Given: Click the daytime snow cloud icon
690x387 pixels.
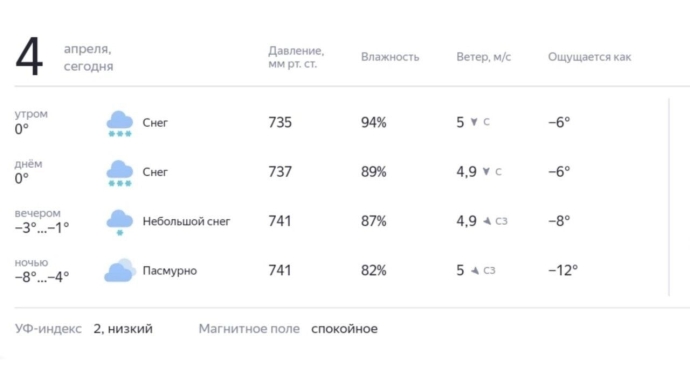Looking at the screenshot, I should point(119,173).
